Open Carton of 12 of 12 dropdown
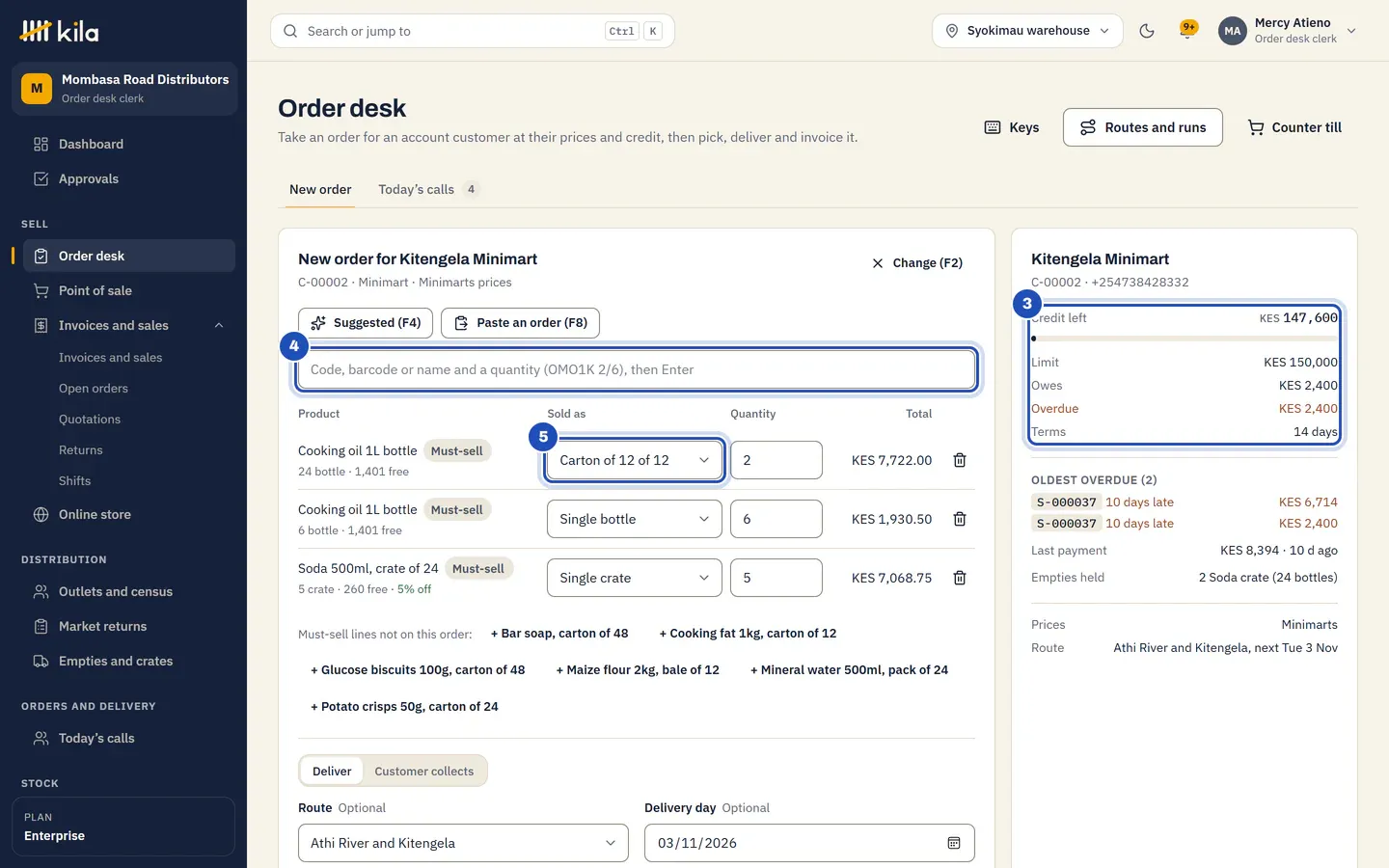 coord(635,460)
